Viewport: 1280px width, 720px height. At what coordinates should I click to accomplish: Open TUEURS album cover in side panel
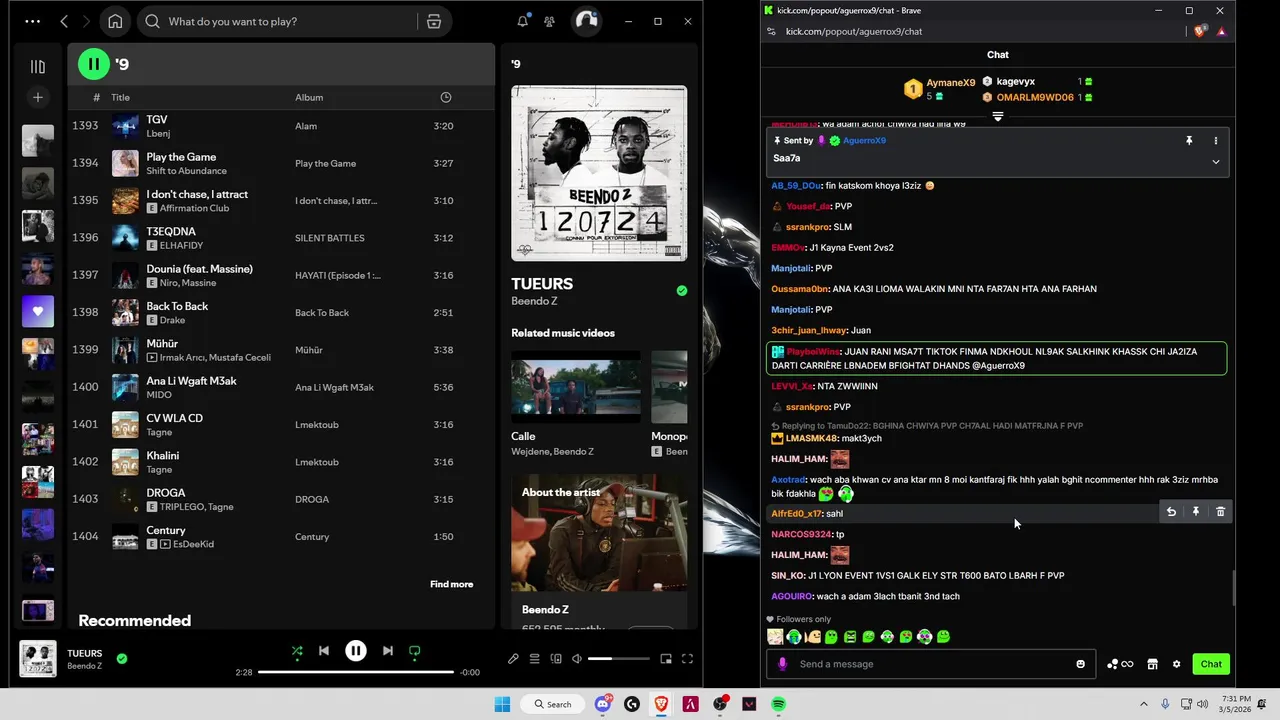coord(599,173)
